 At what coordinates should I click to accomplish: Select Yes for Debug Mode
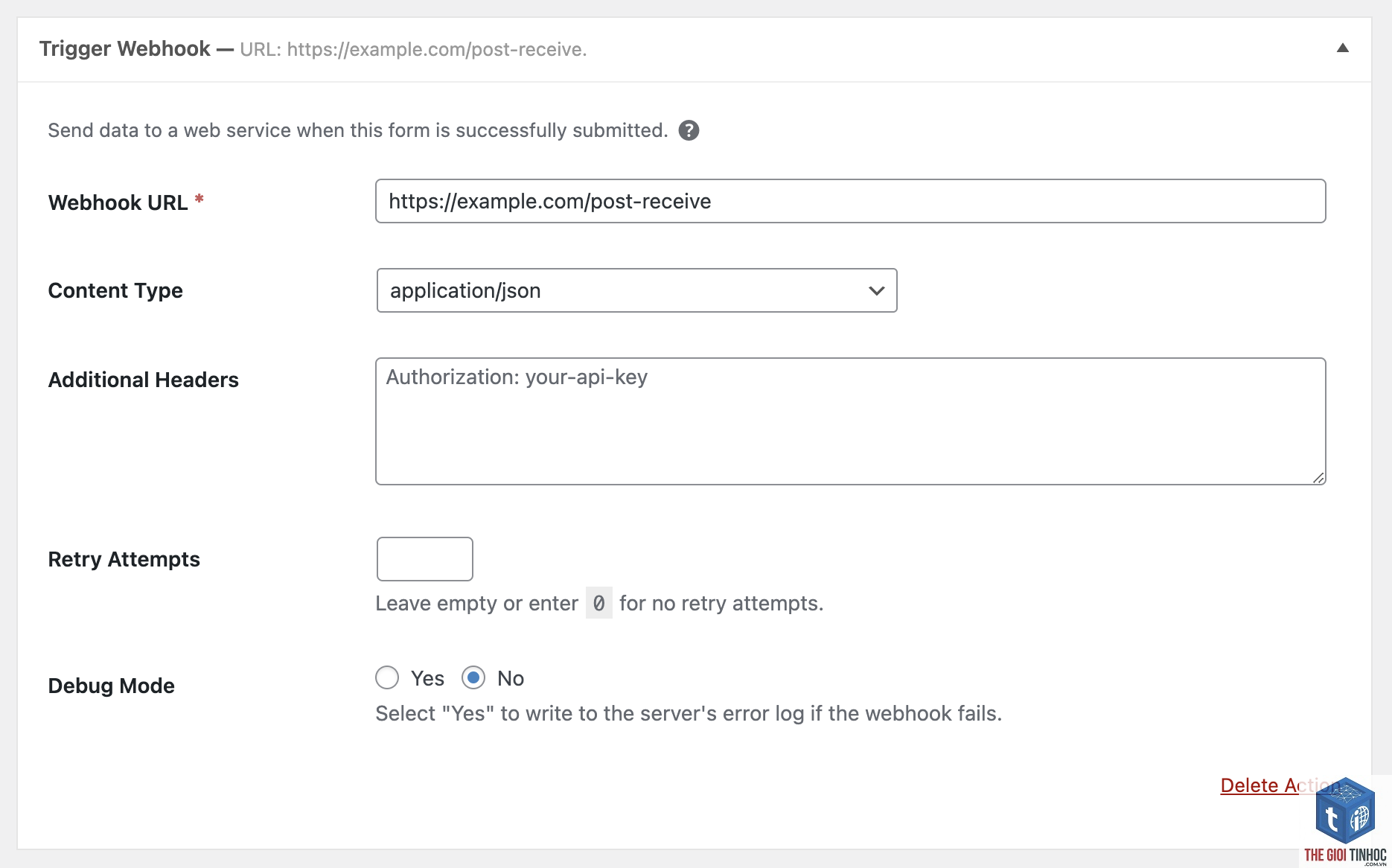tap(387, 677)
